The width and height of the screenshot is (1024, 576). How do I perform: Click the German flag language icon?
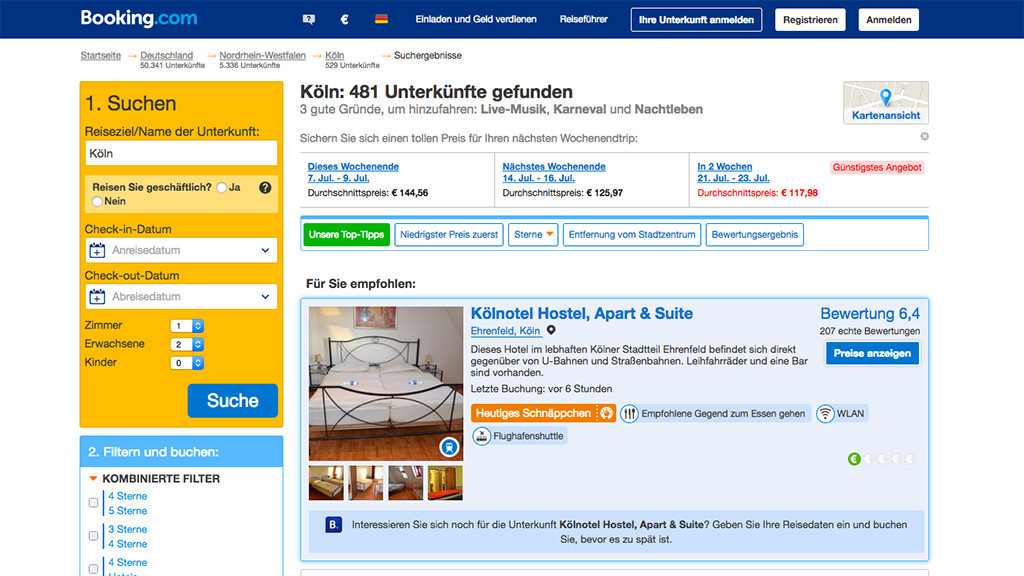381,19
